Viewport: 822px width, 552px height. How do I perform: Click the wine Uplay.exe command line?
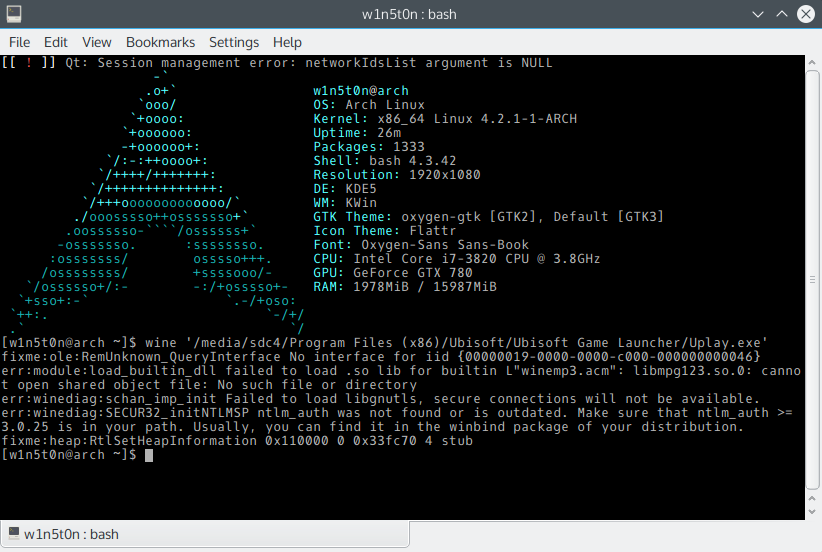(385, 343)
